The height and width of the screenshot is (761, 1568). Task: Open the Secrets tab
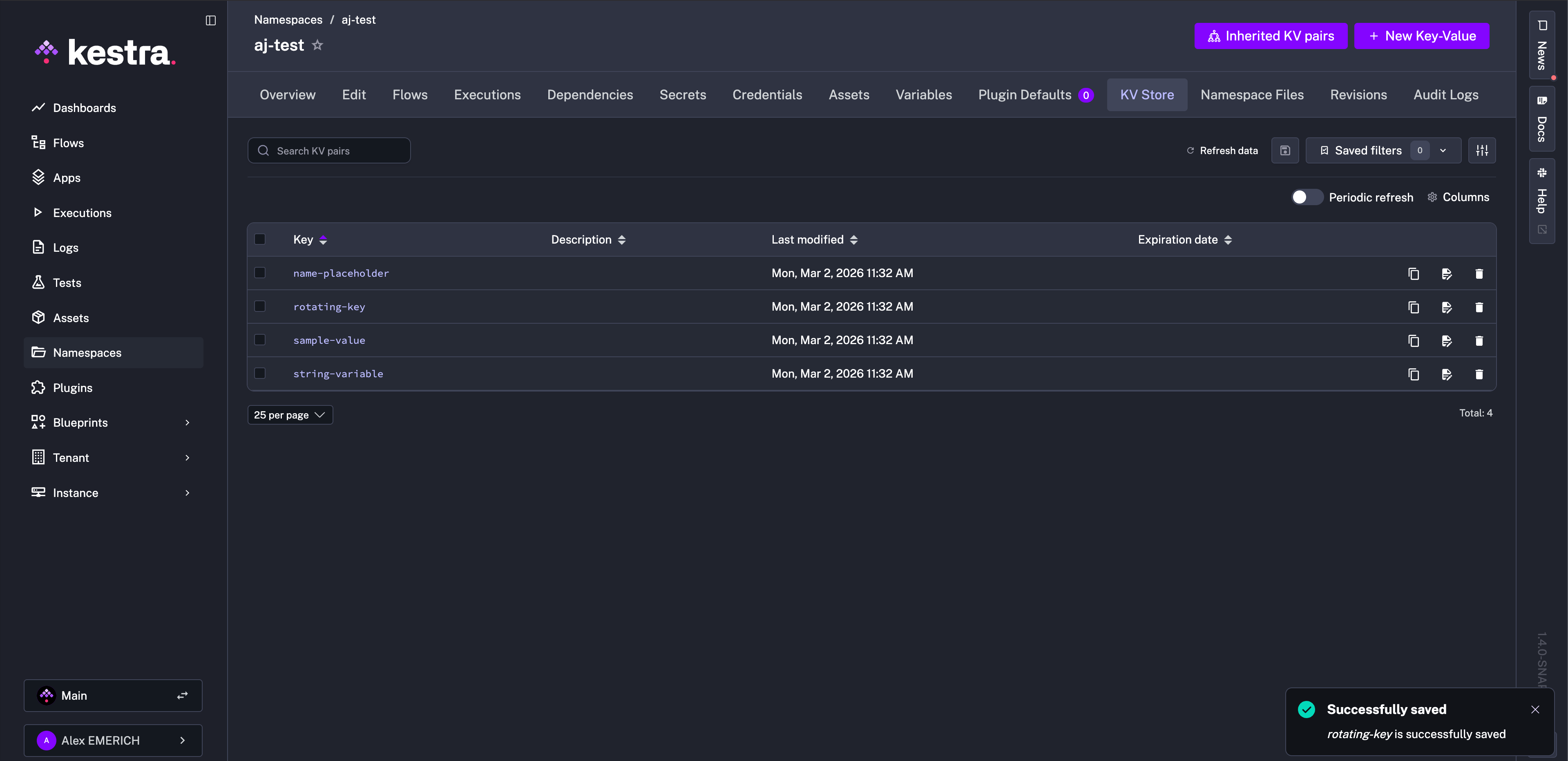point(682,95)
